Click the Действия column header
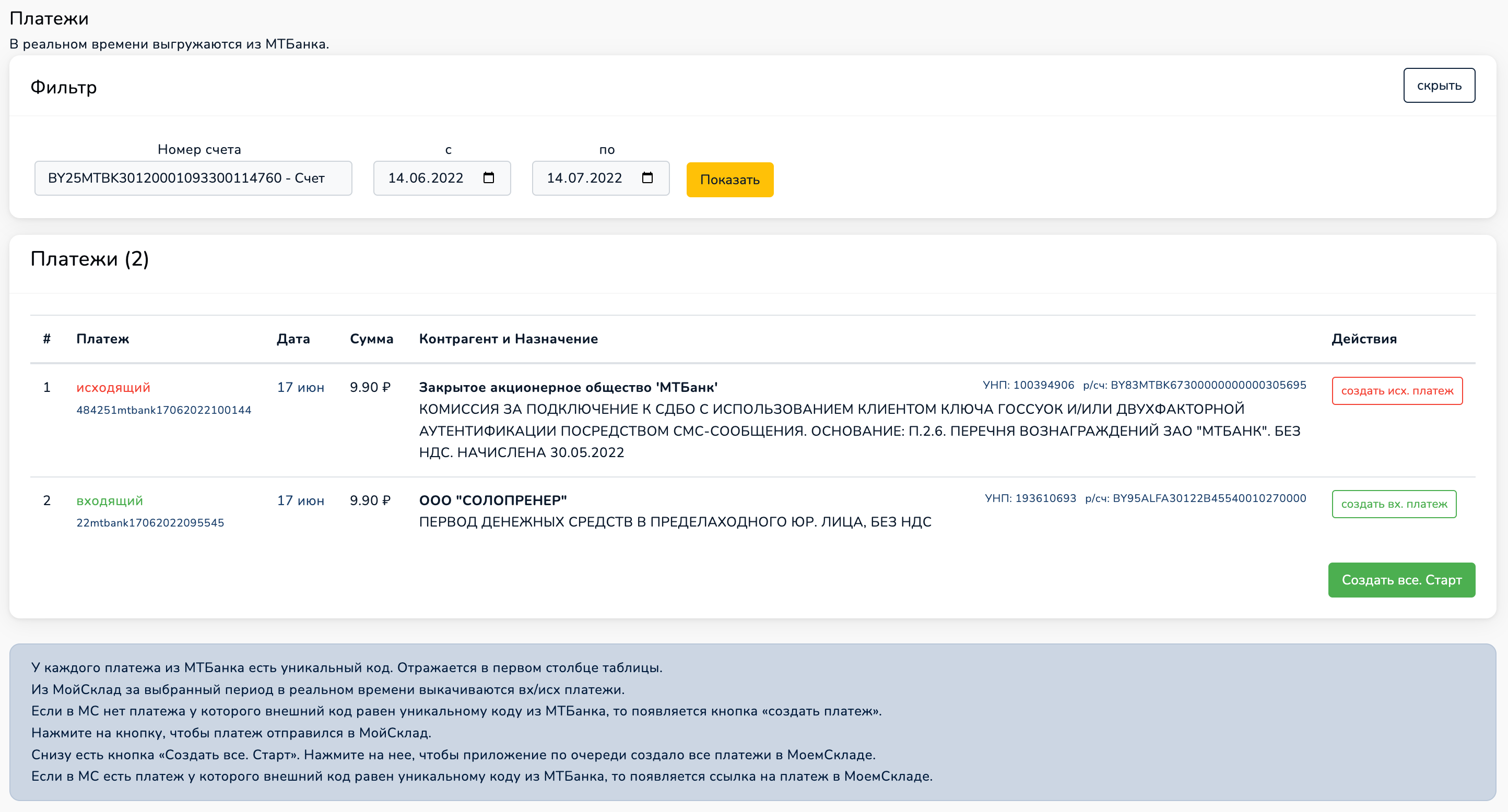 click(1364, 339)
